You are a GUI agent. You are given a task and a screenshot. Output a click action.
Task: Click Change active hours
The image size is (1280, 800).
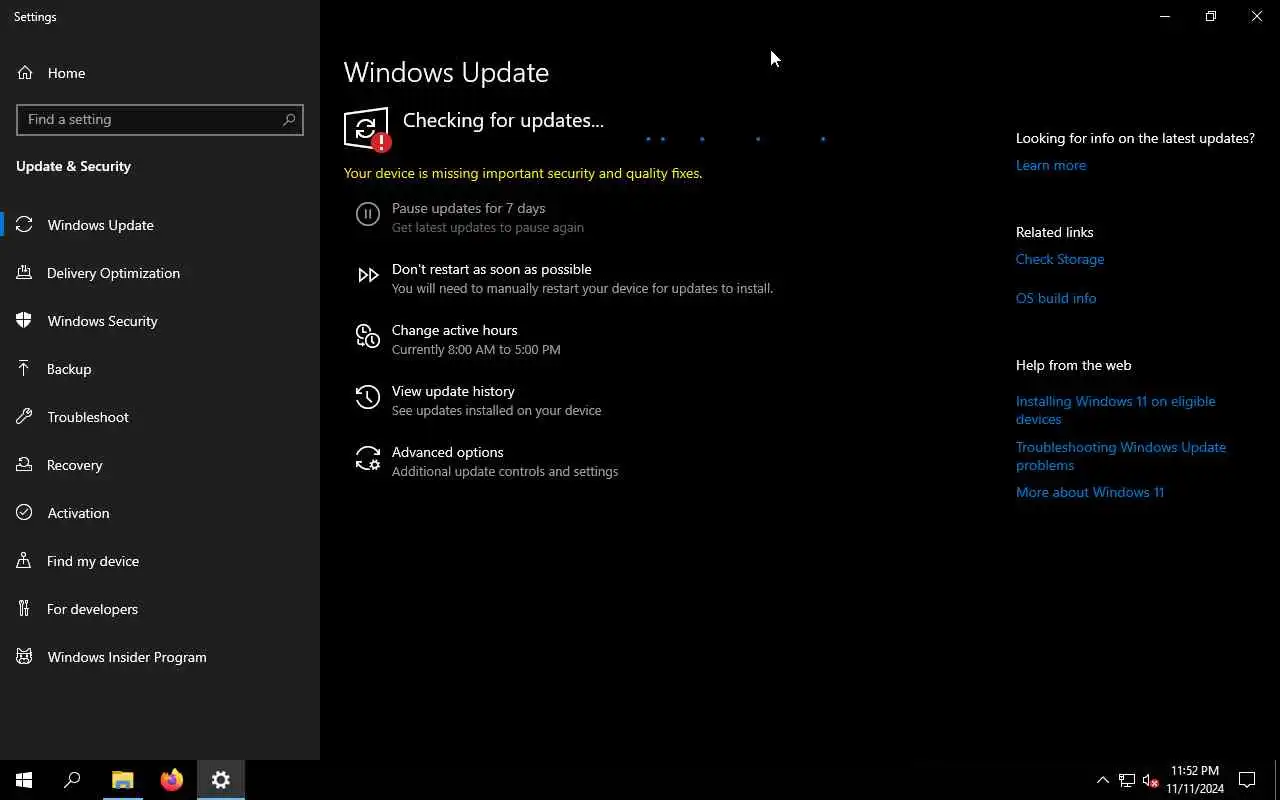coord(454,331)
